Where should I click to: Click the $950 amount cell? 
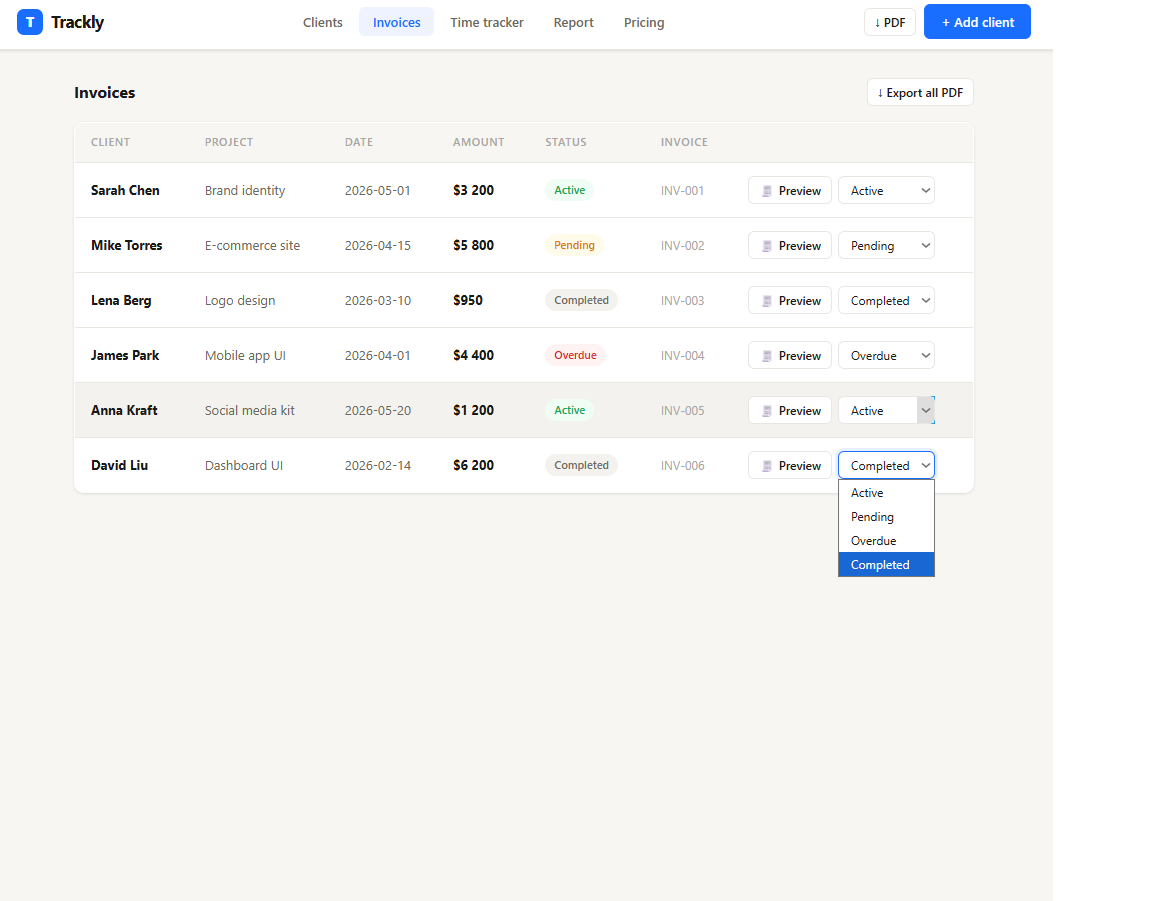(467, 301)
